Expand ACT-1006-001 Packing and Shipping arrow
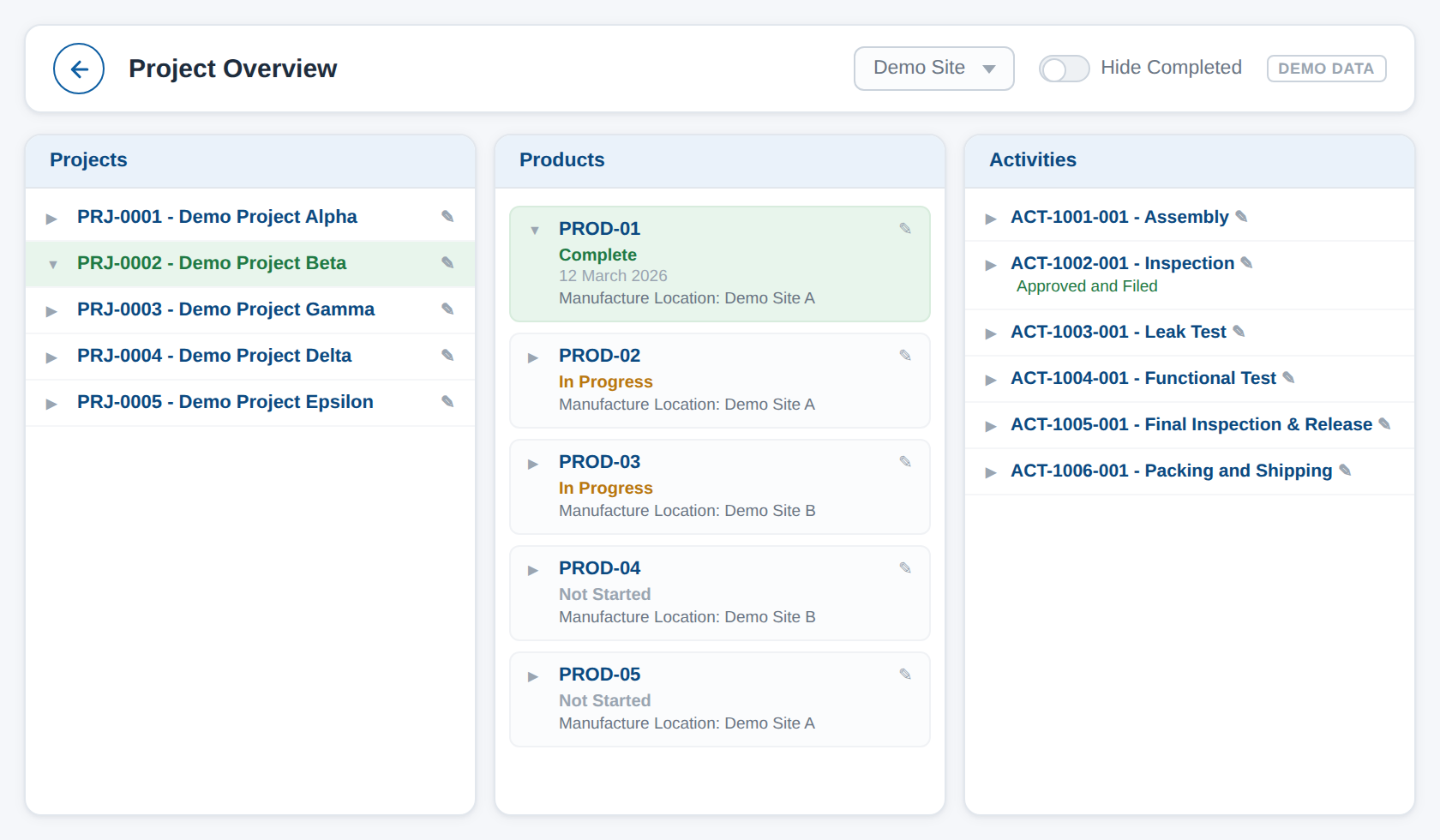The width and height of the screenshot is (1440, 840). click(991, 472)
